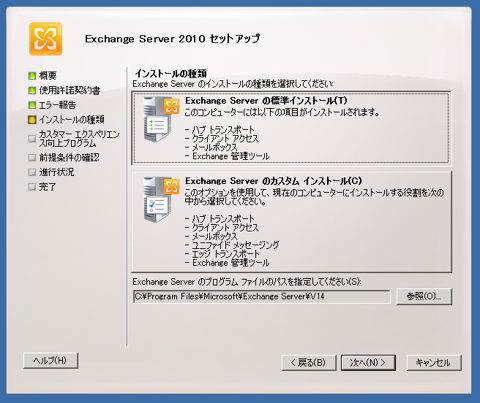Click the 使用許諾契約書 step indicator square
The image size is (480, 403).
click(x=32, y=90)
